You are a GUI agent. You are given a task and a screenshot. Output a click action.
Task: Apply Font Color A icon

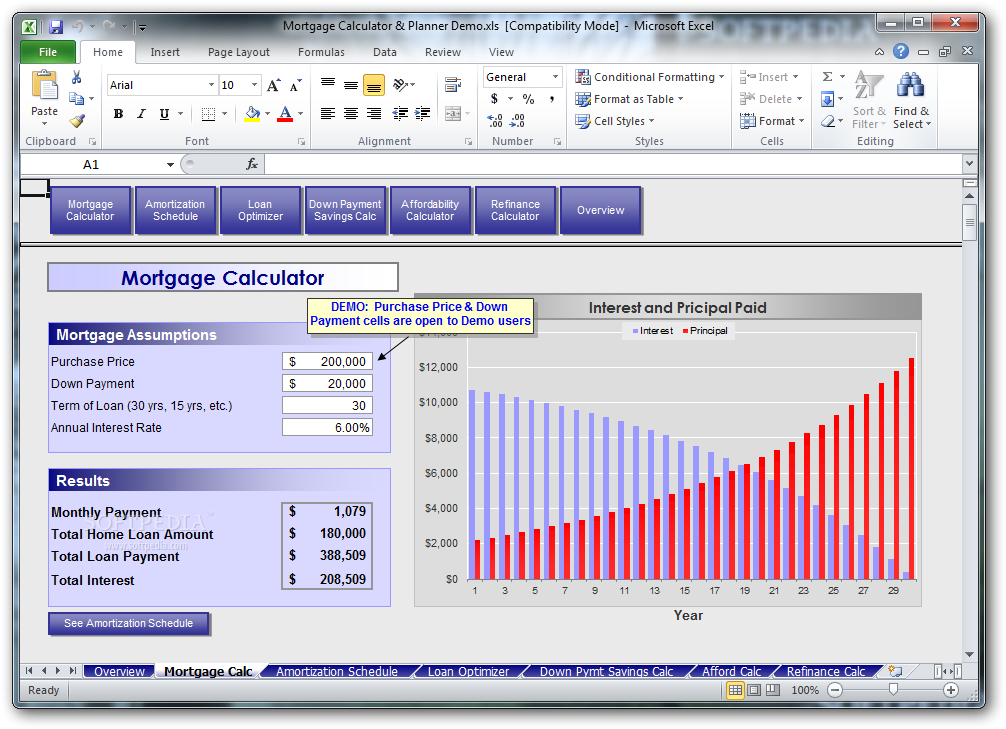tap(286, 114)
